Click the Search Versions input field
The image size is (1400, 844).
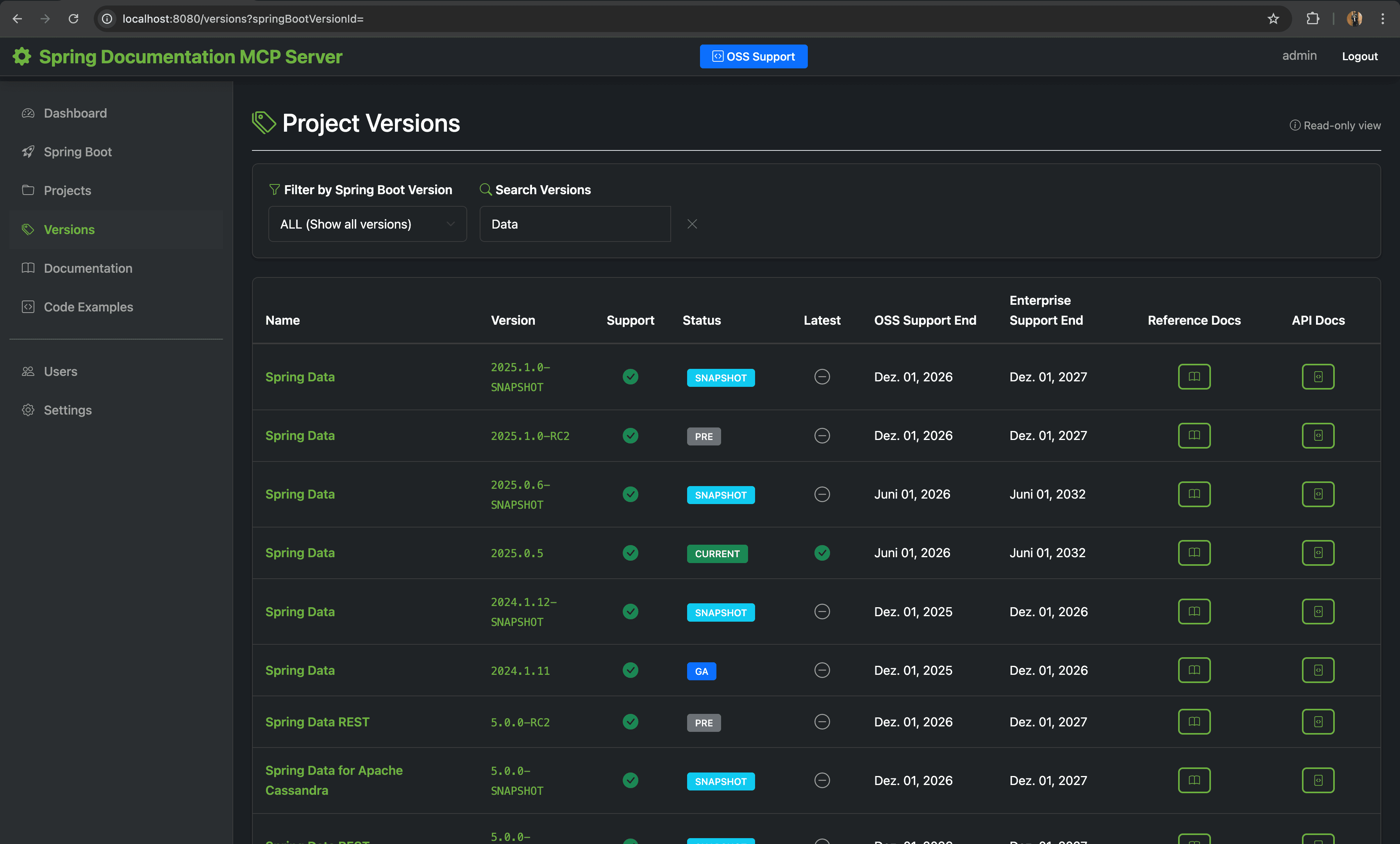tap(575, 224)
